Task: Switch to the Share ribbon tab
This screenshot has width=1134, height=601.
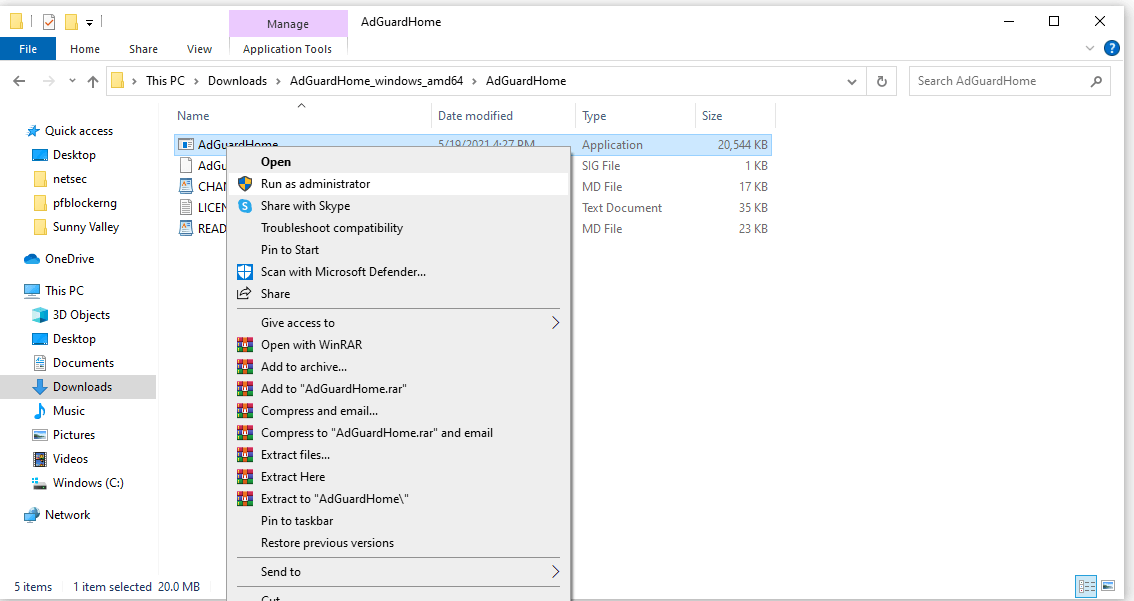Action: [143, 48]
